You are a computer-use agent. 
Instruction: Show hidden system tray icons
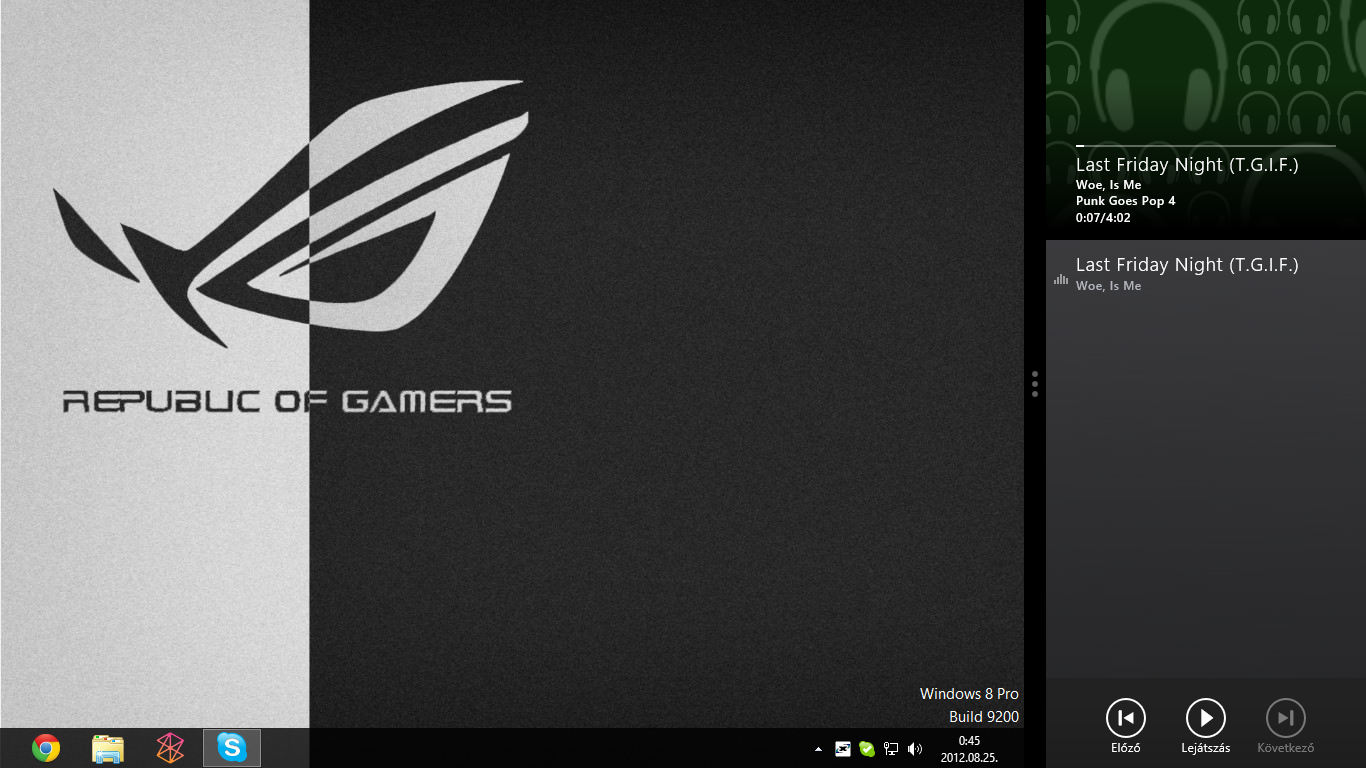(818, 748)
